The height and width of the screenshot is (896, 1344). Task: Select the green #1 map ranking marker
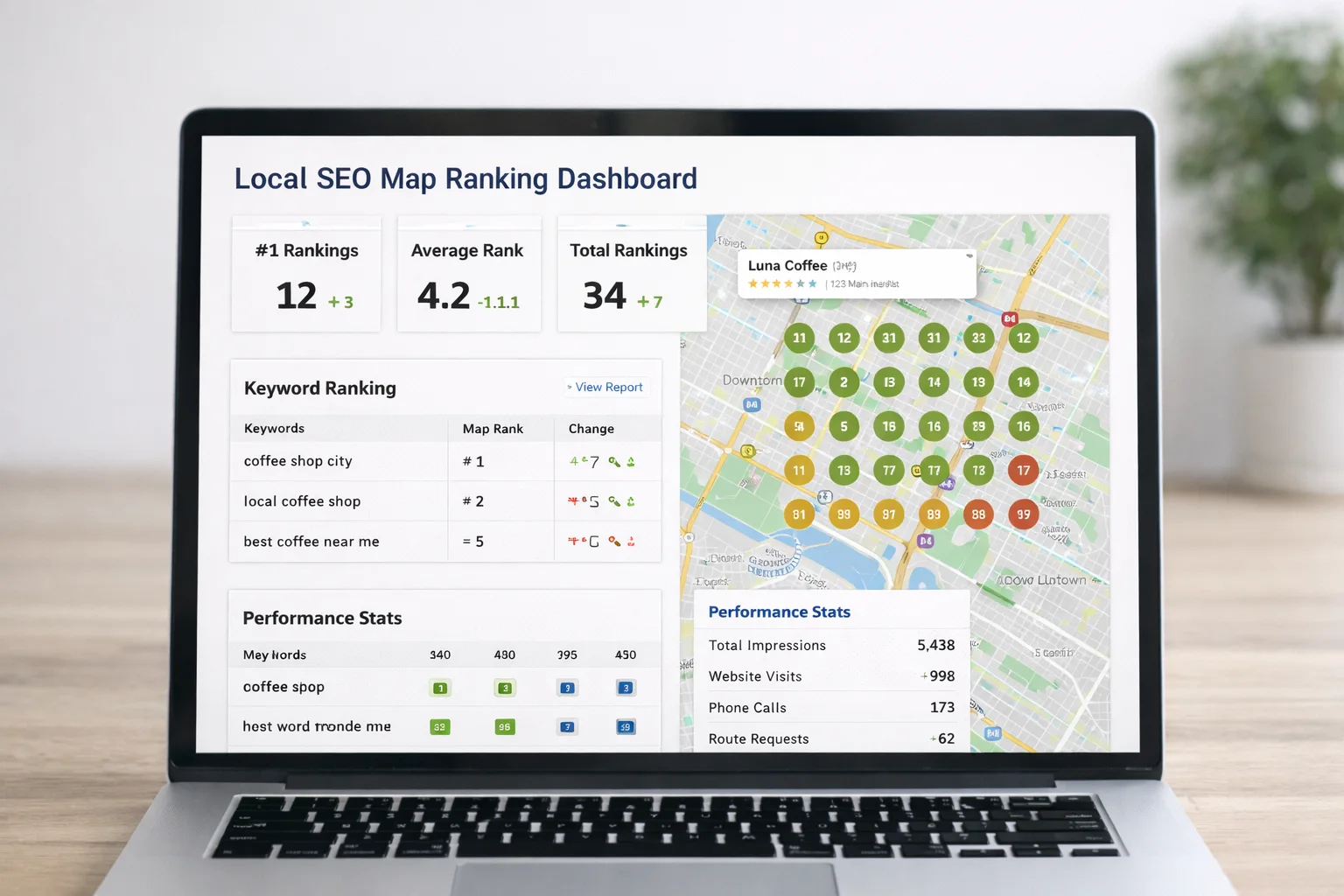click(799, 339)
